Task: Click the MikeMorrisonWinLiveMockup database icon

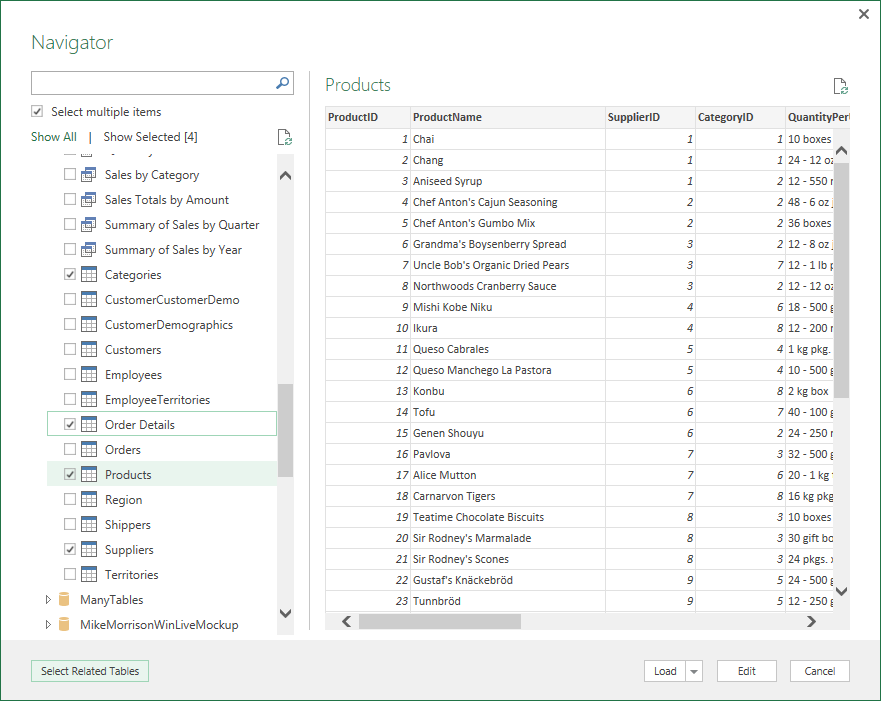Action: [65, 625]
